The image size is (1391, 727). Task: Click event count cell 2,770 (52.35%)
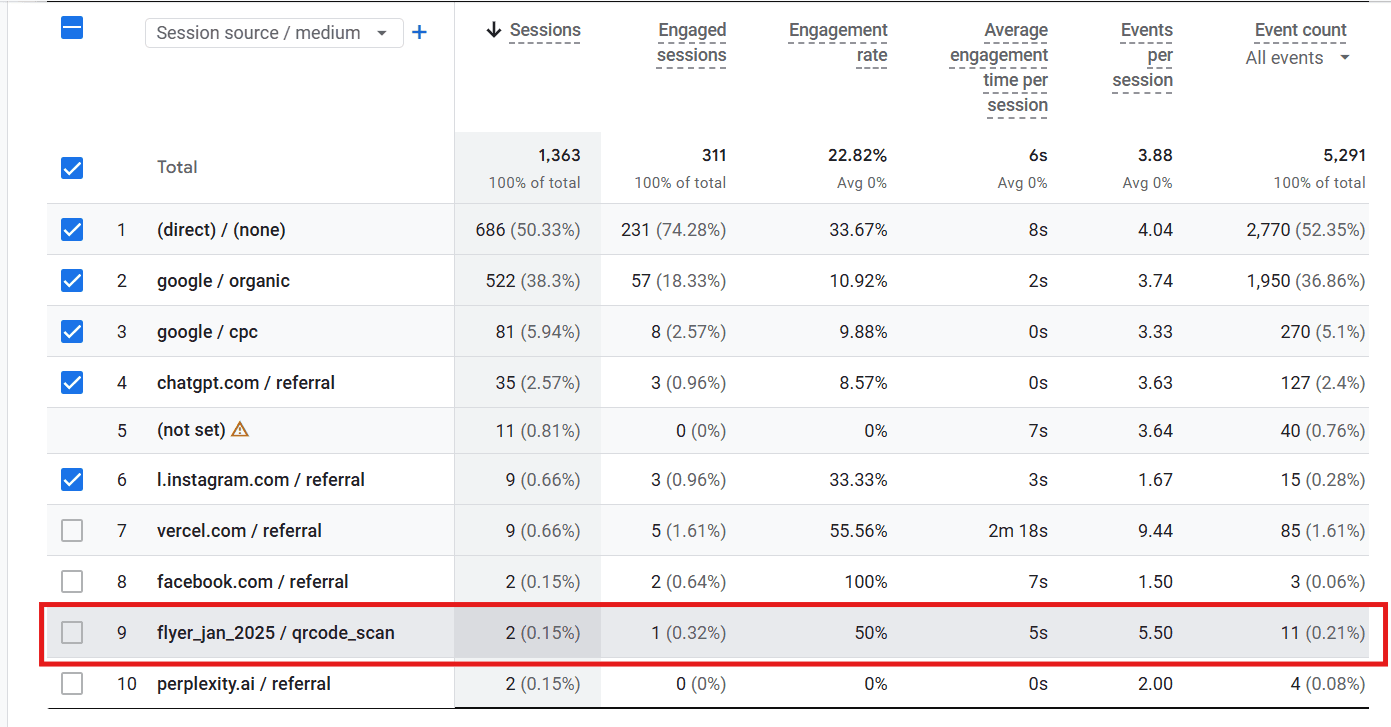click(1306, 230)
